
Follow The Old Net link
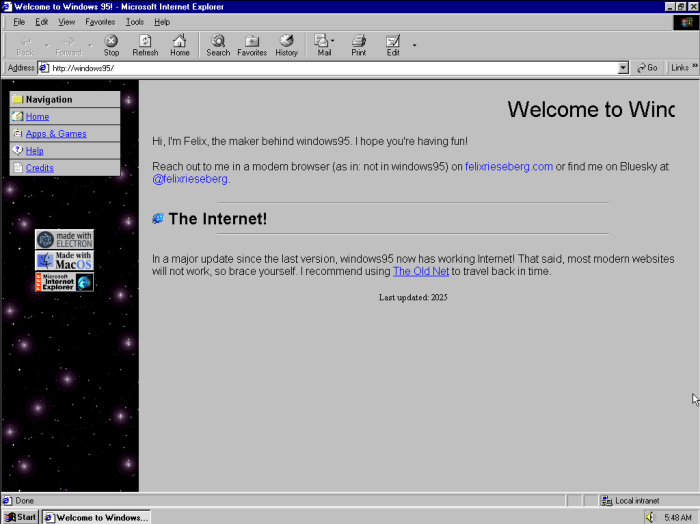coord(421,271)
